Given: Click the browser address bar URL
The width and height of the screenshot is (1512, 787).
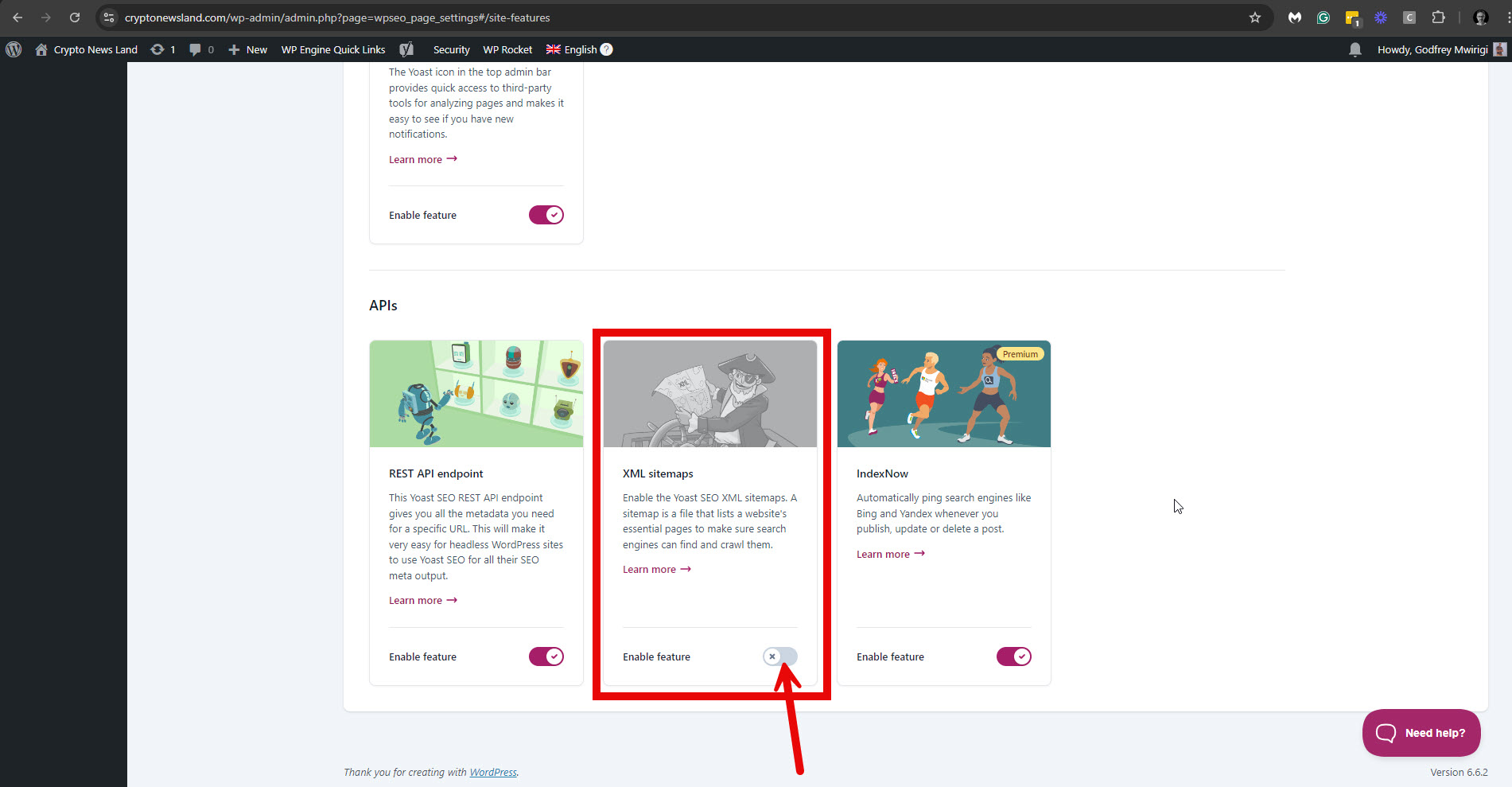Looking at the screenshot, I should click(x=337, y=18).
